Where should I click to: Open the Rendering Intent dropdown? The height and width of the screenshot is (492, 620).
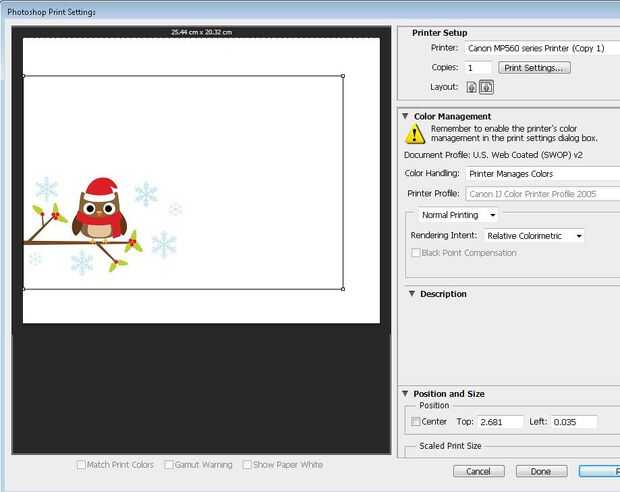[535, 236]
